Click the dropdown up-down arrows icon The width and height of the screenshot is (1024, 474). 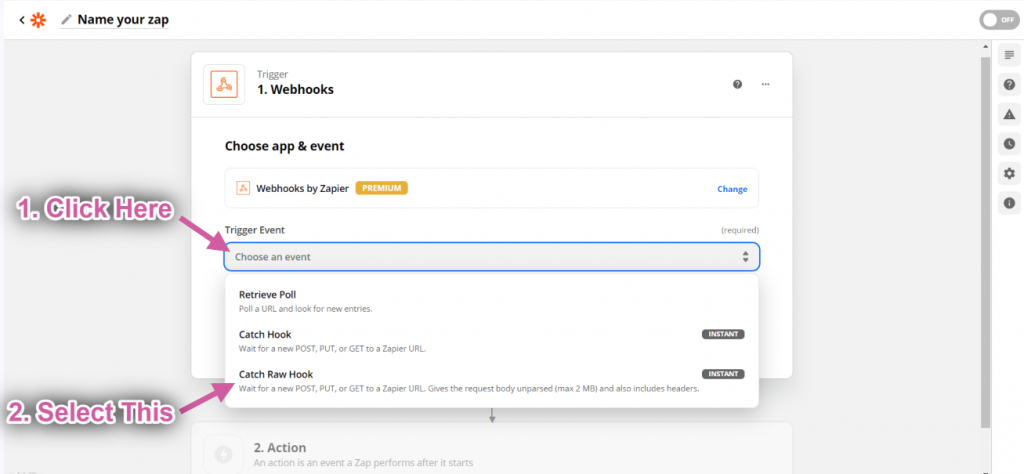click(745, 257)
